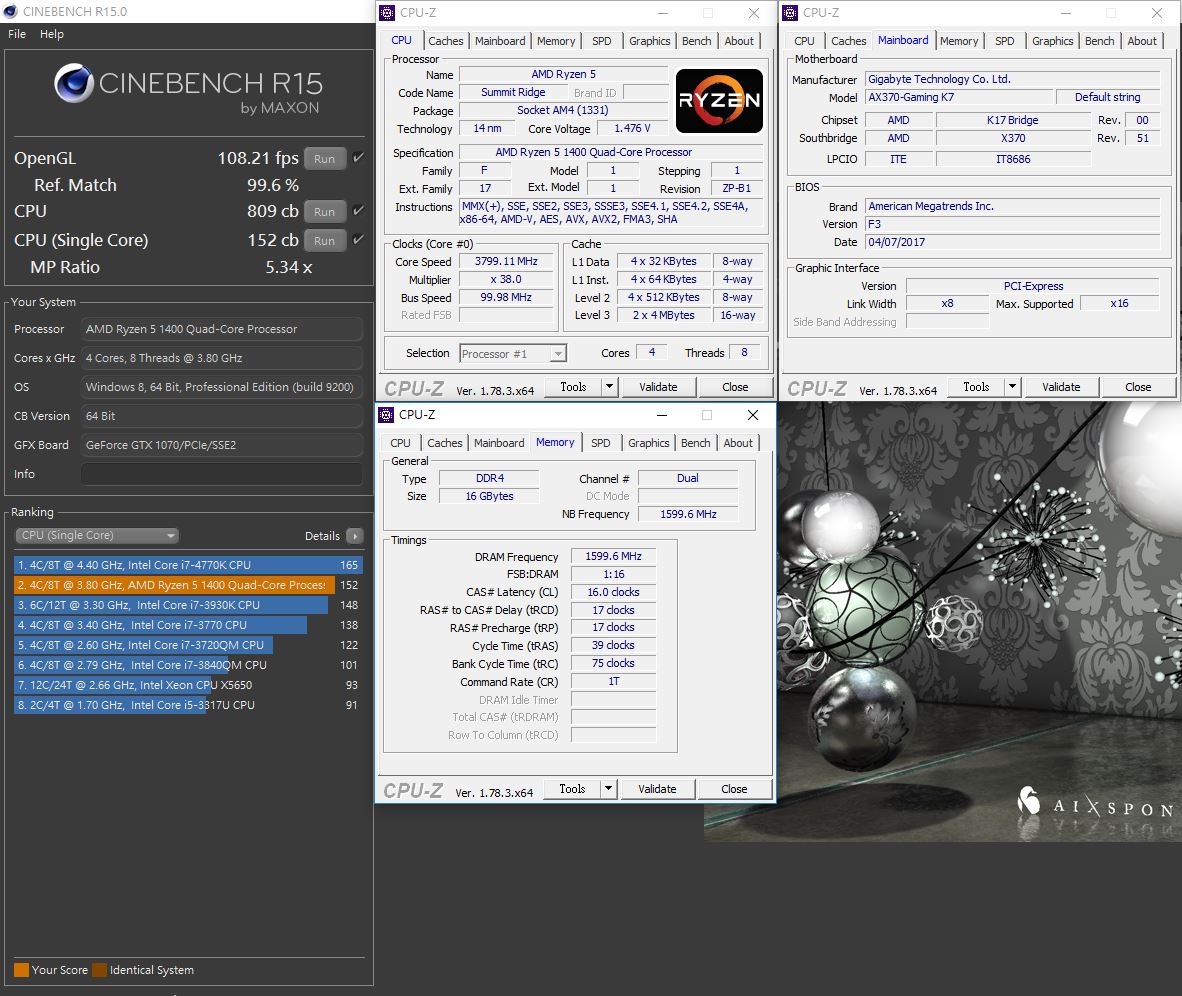
Task: Click the '3799.11 MHz' core speed value
Action: pyautogui.click(x=506, y=262)
